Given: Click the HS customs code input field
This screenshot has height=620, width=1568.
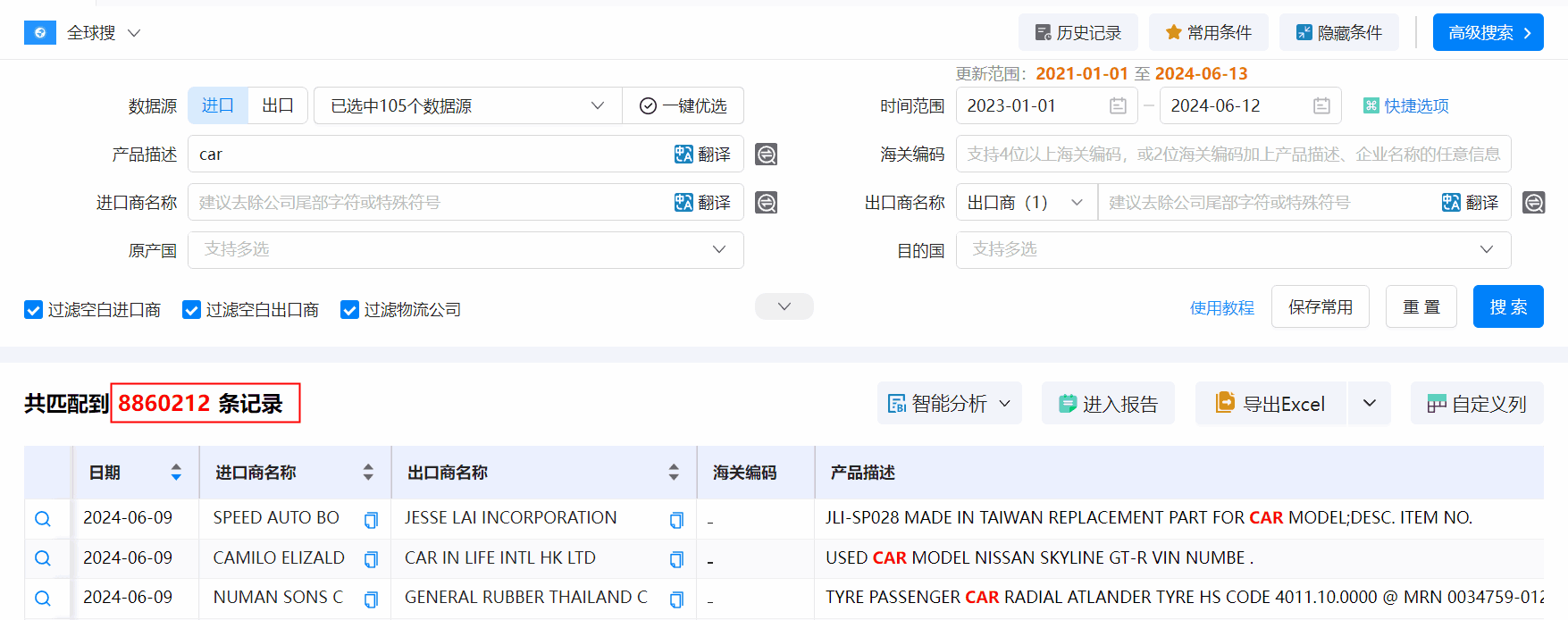Looking at the screenshot, I should (1233, 155).
